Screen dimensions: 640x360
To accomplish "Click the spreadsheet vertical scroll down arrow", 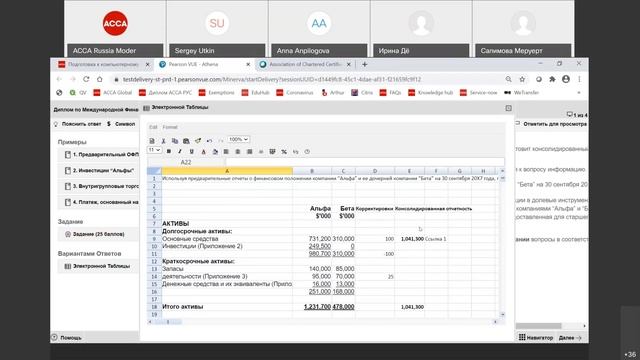I will click(502, 314).
